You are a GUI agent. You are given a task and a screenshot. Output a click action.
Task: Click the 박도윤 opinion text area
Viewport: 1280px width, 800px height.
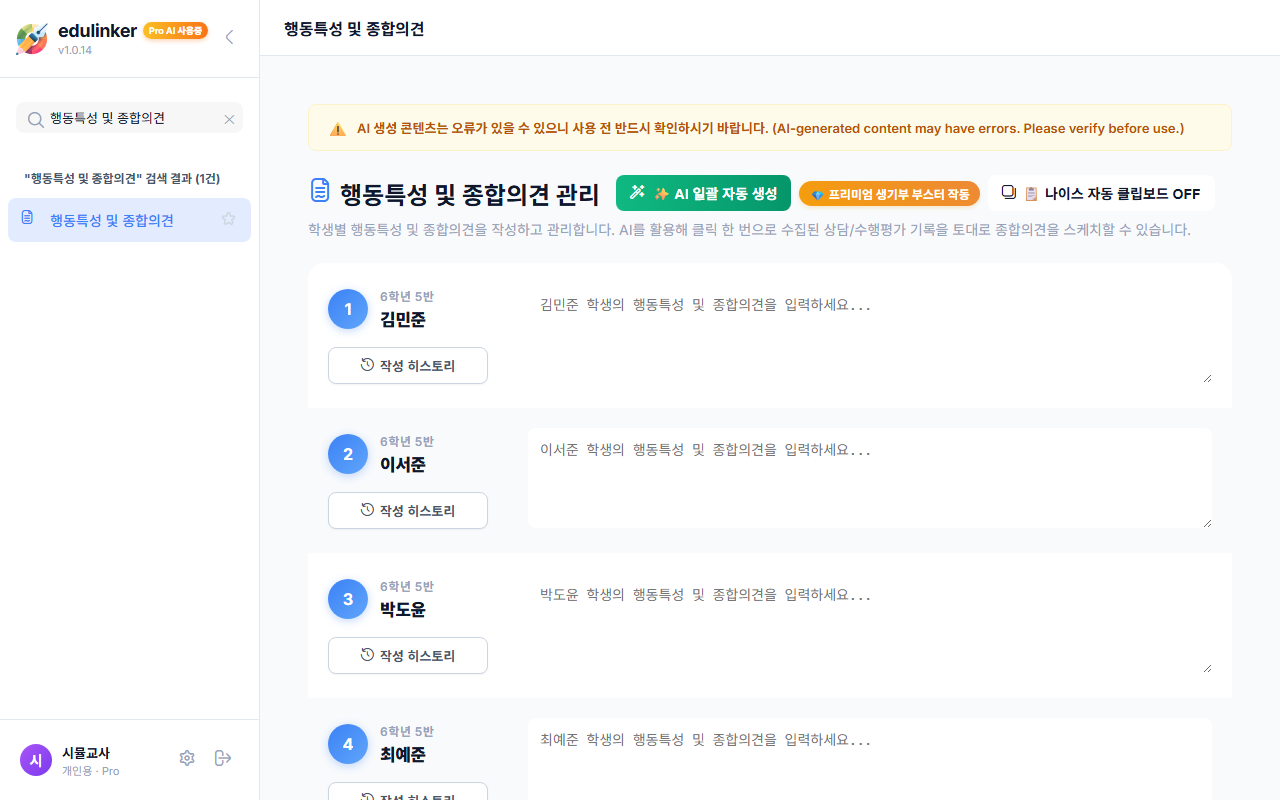click(870, 623)
